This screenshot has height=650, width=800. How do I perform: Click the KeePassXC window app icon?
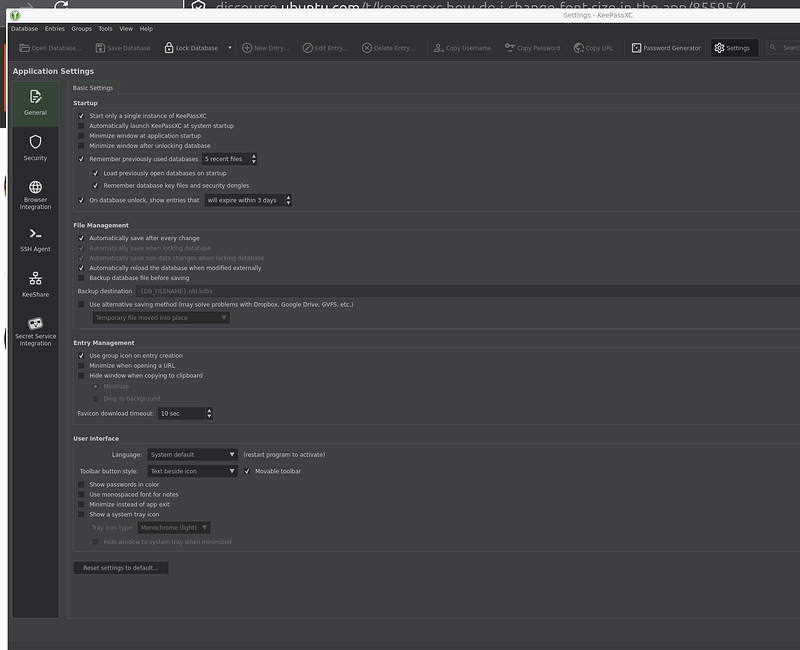[x=15, y=15]
